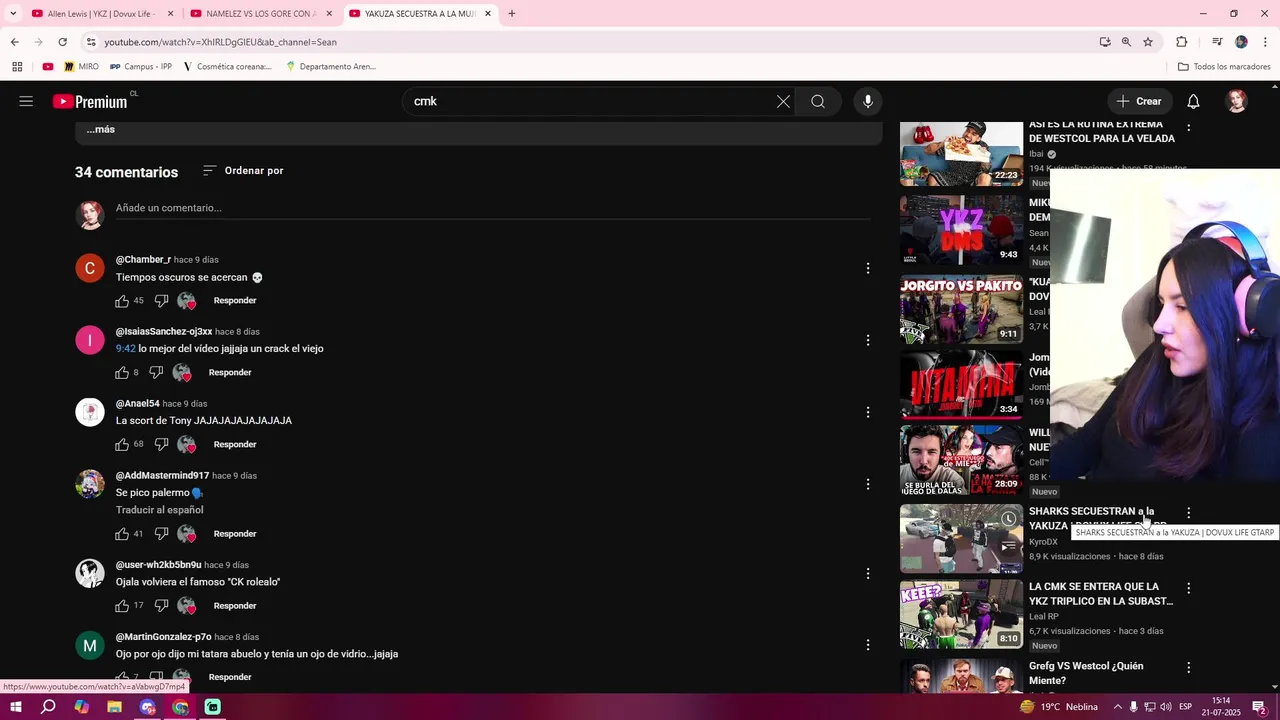Open Todos los marcadores folder
The width and height of the screenshot is (1280, 720).
[x=1224, y=67]
